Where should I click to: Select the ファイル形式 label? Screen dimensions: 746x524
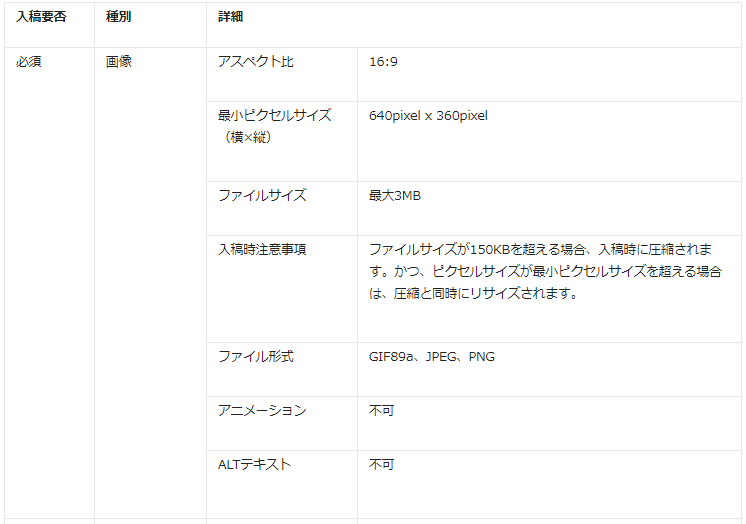point(256,357)
